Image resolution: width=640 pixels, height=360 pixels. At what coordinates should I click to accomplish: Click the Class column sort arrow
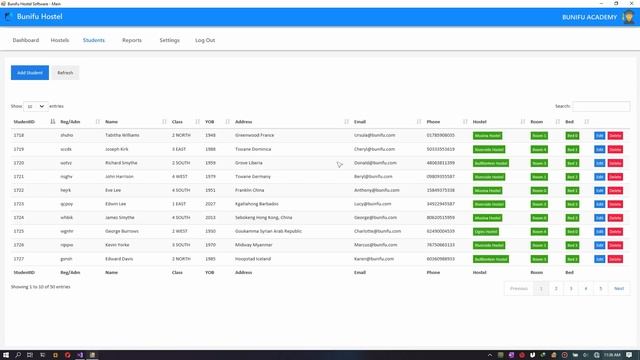[x=198, y=122]
